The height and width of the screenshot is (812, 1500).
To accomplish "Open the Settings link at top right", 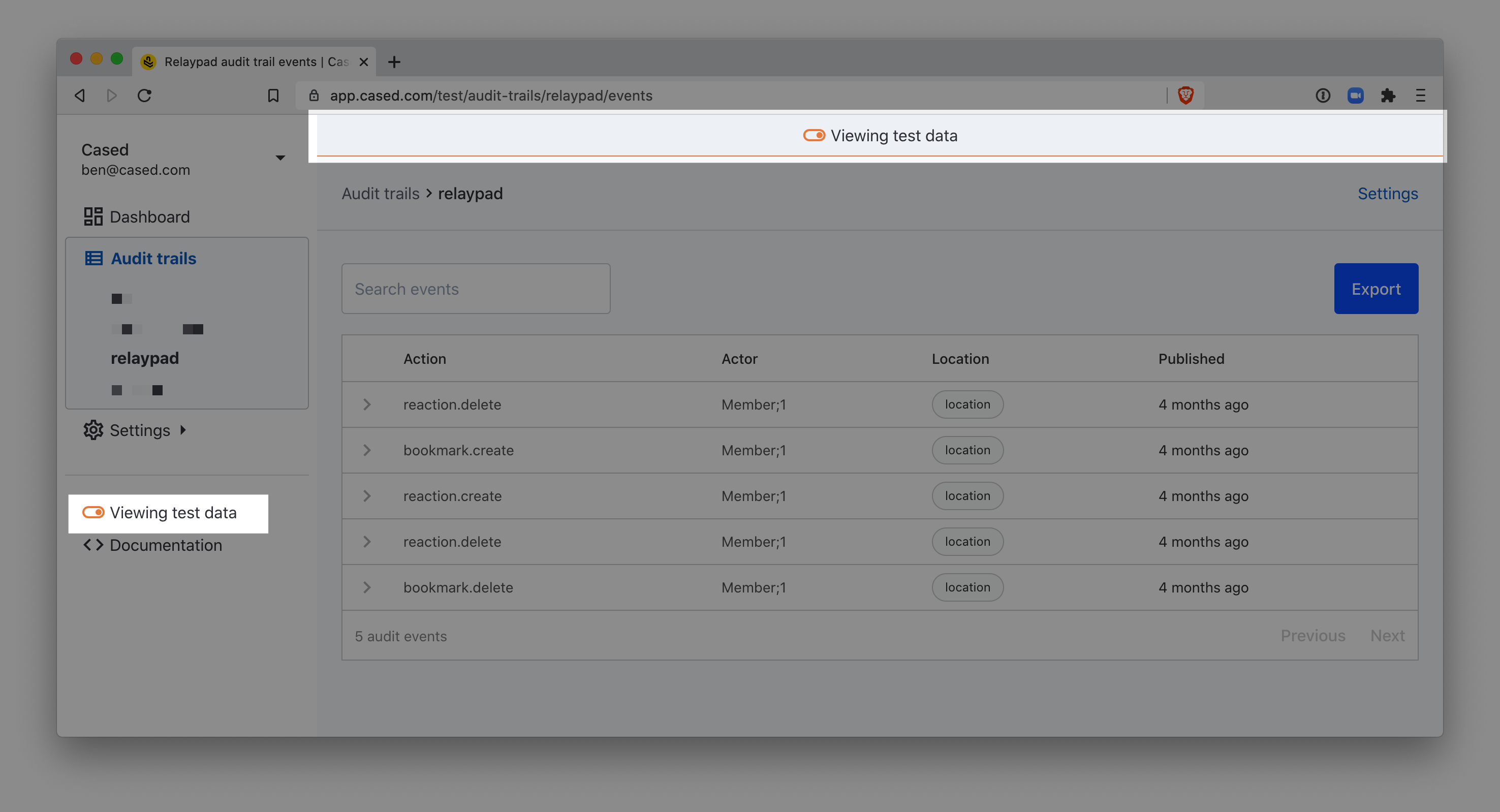I will click(x=1387, y=194).
